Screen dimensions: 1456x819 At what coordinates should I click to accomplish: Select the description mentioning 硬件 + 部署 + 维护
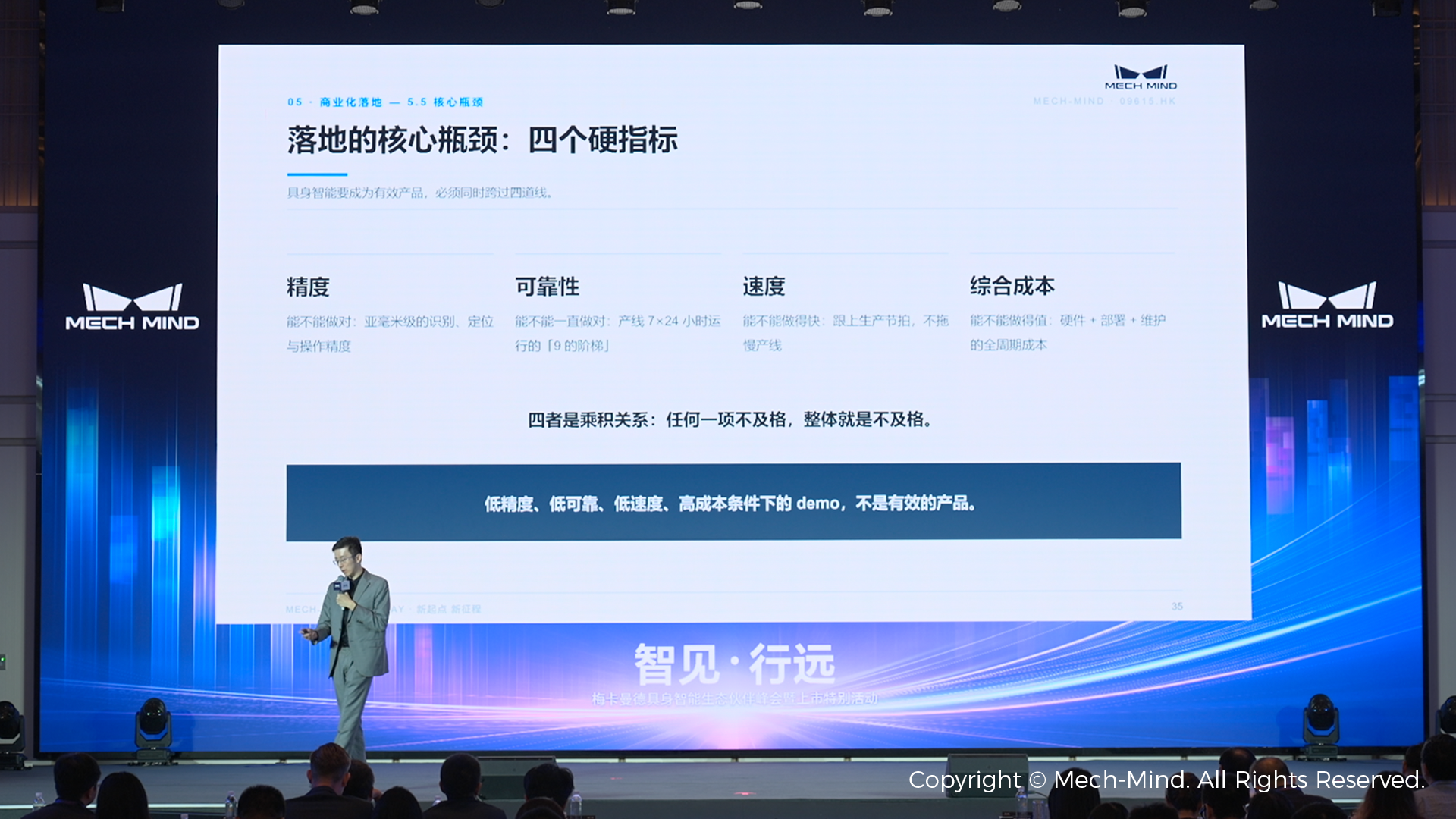1068,332
